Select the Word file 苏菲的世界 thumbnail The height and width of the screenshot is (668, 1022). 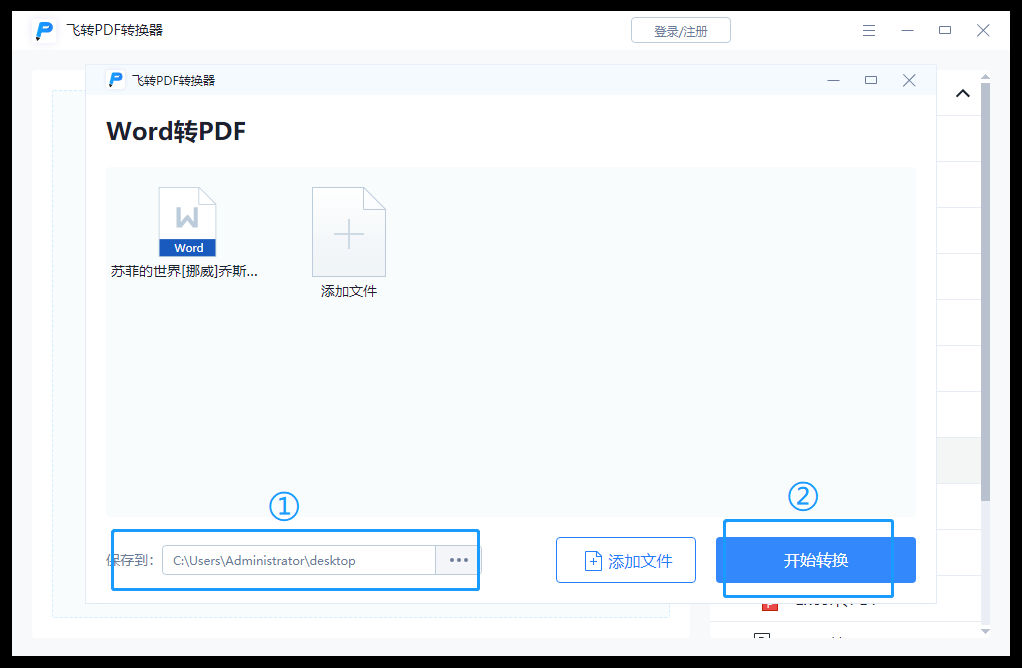188,222
